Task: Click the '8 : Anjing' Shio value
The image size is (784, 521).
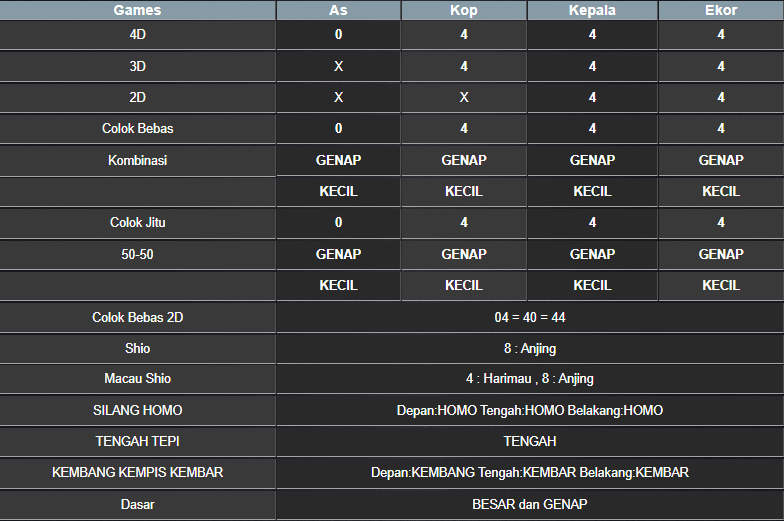Action: 530,348
